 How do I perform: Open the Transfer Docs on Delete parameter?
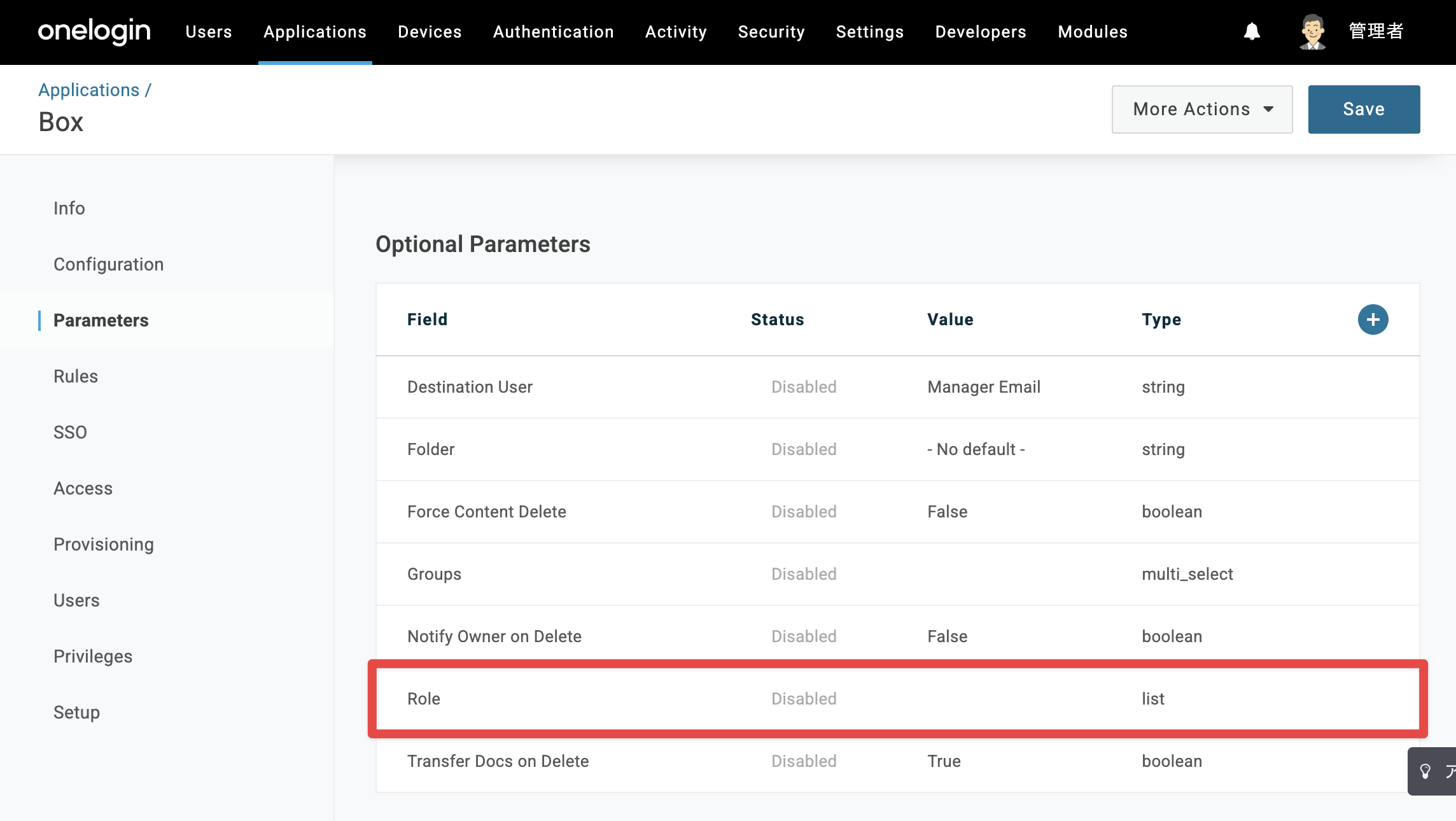pos(897,761)
